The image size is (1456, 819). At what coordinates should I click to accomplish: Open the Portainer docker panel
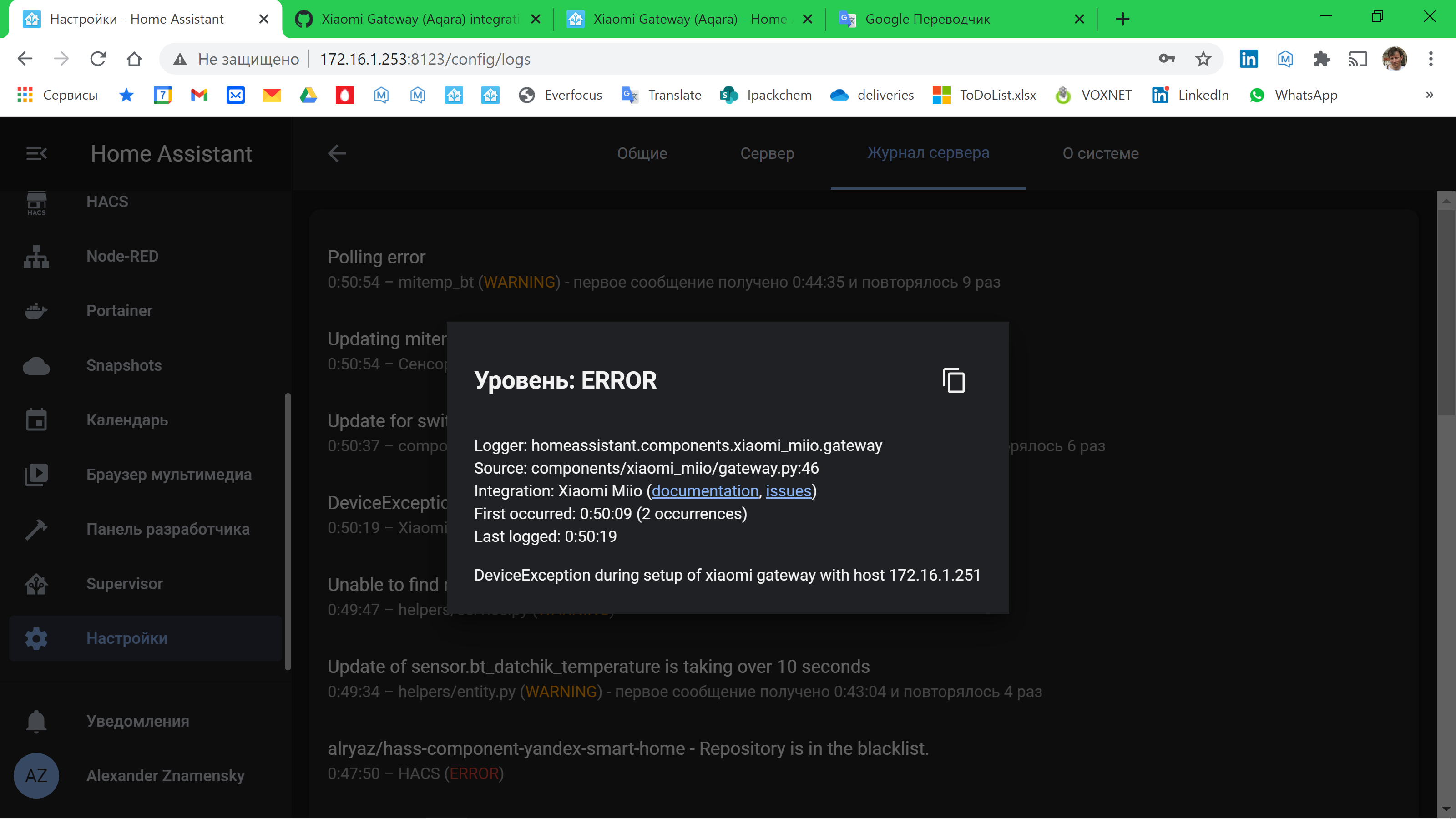click(119, 311)
